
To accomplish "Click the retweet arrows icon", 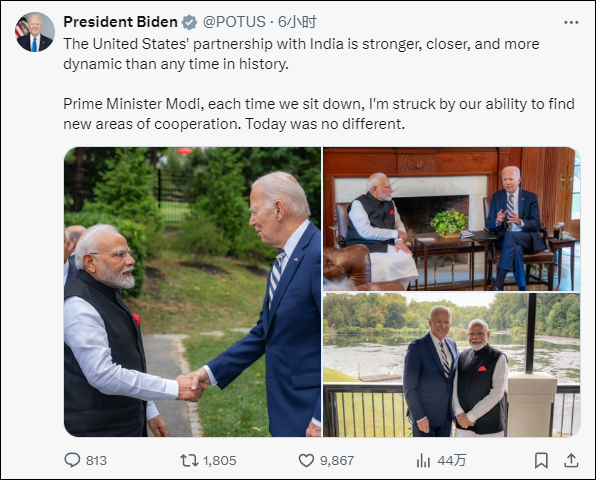I will pyautogui.click(x=189, y=460).
